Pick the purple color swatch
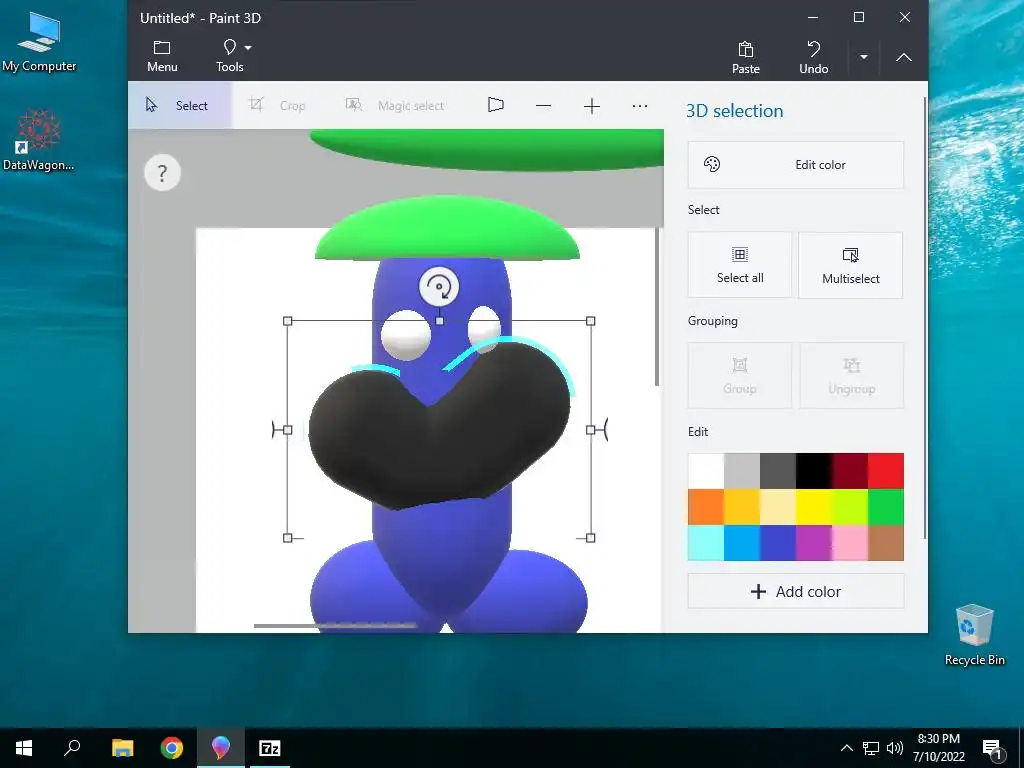Screen dimensions: 1024x768 [x=814, y=543]
